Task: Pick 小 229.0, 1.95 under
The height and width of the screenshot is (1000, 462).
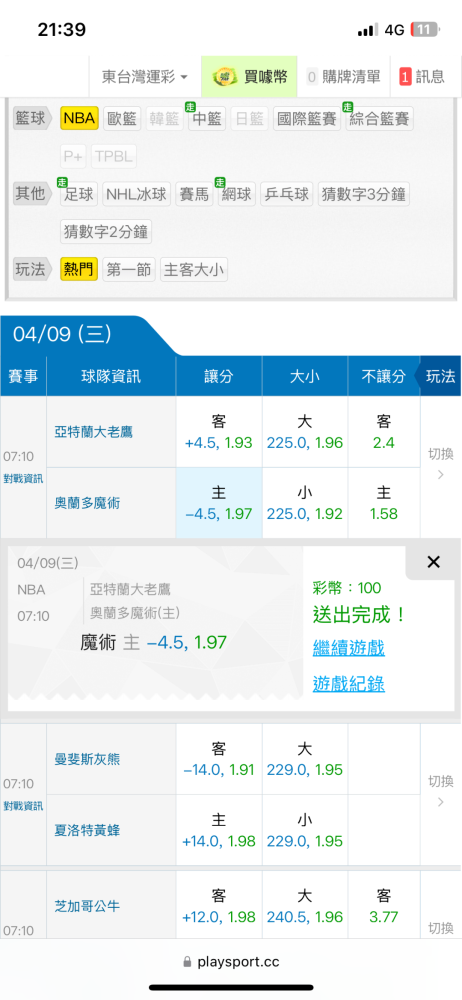Action: [304, 830]
